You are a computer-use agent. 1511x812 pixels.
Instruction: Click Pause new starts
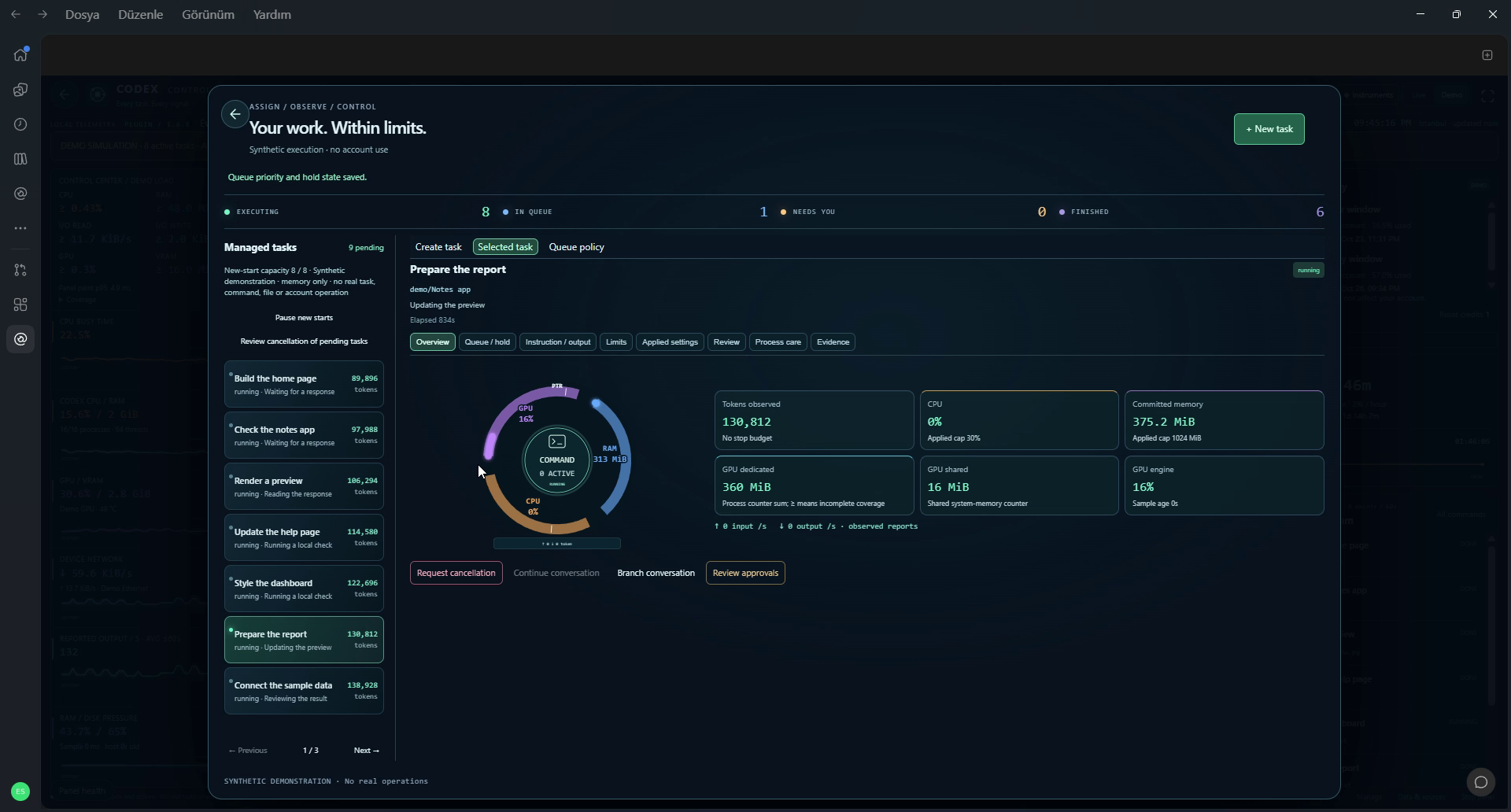coord(304,318)
